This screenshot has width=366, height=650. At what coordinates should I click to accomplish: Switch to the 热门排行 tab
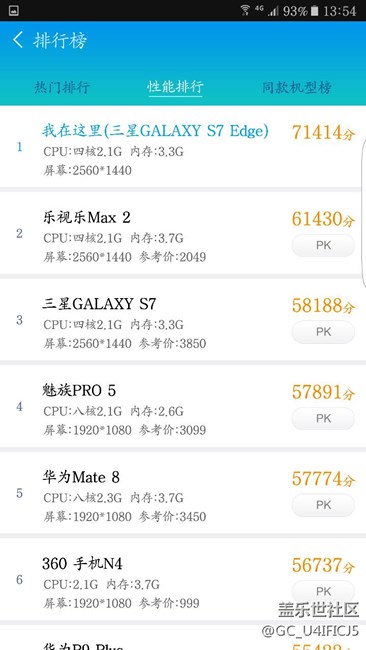coord(62,87)
